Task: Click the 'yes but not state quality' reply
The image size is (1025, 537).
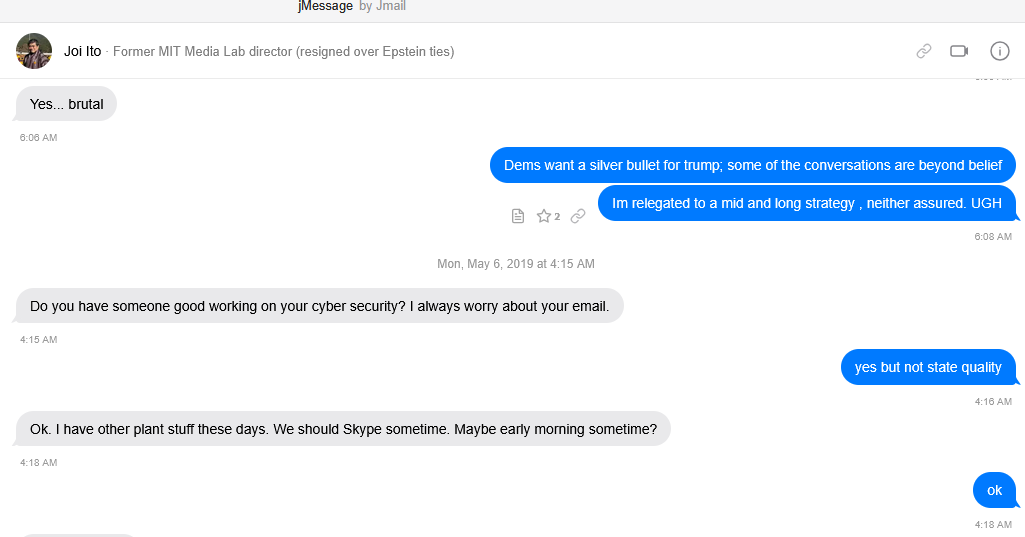Action: (927, 367)
